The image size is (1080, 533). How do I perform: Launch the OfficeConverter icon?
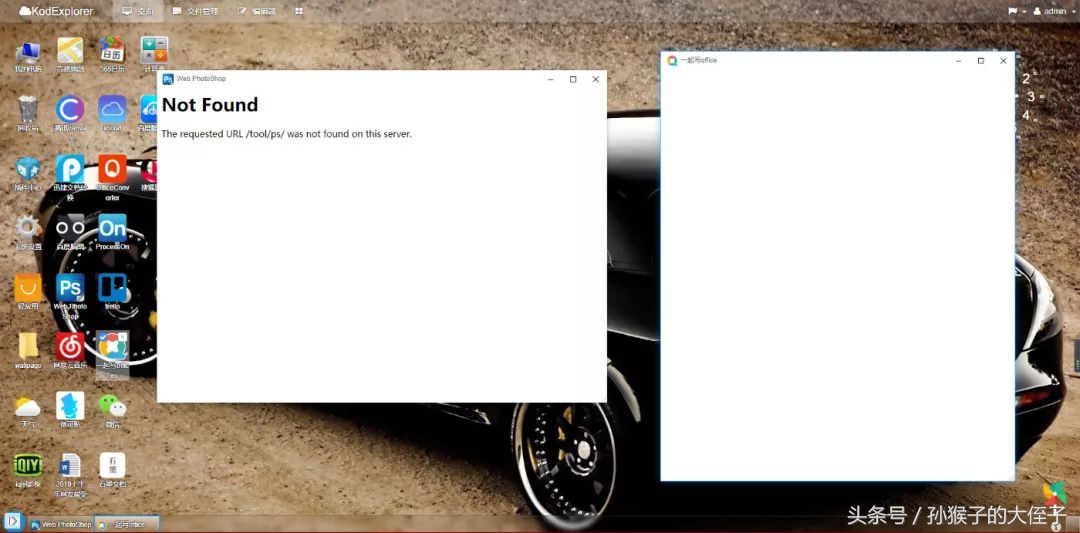tap(112, 169)
